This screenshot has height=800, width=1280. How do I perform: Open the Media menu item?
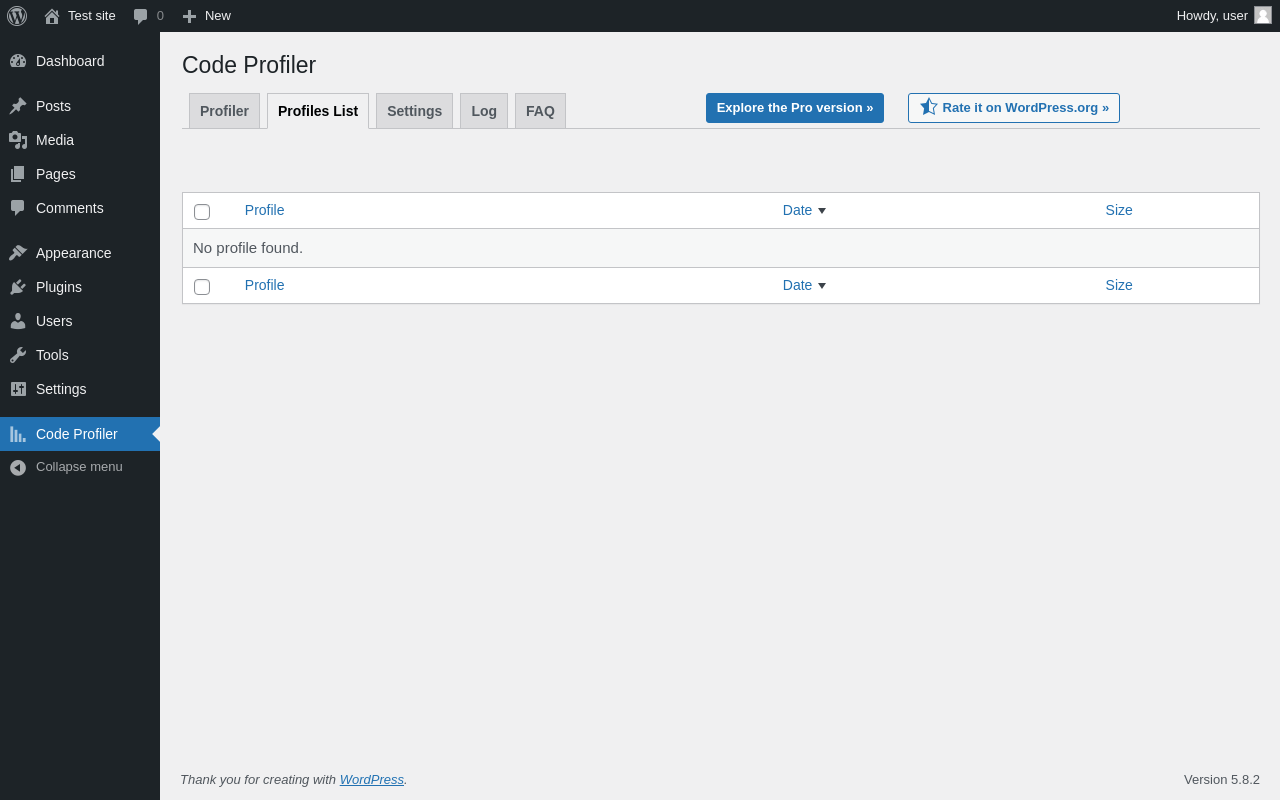pos(80,140)
